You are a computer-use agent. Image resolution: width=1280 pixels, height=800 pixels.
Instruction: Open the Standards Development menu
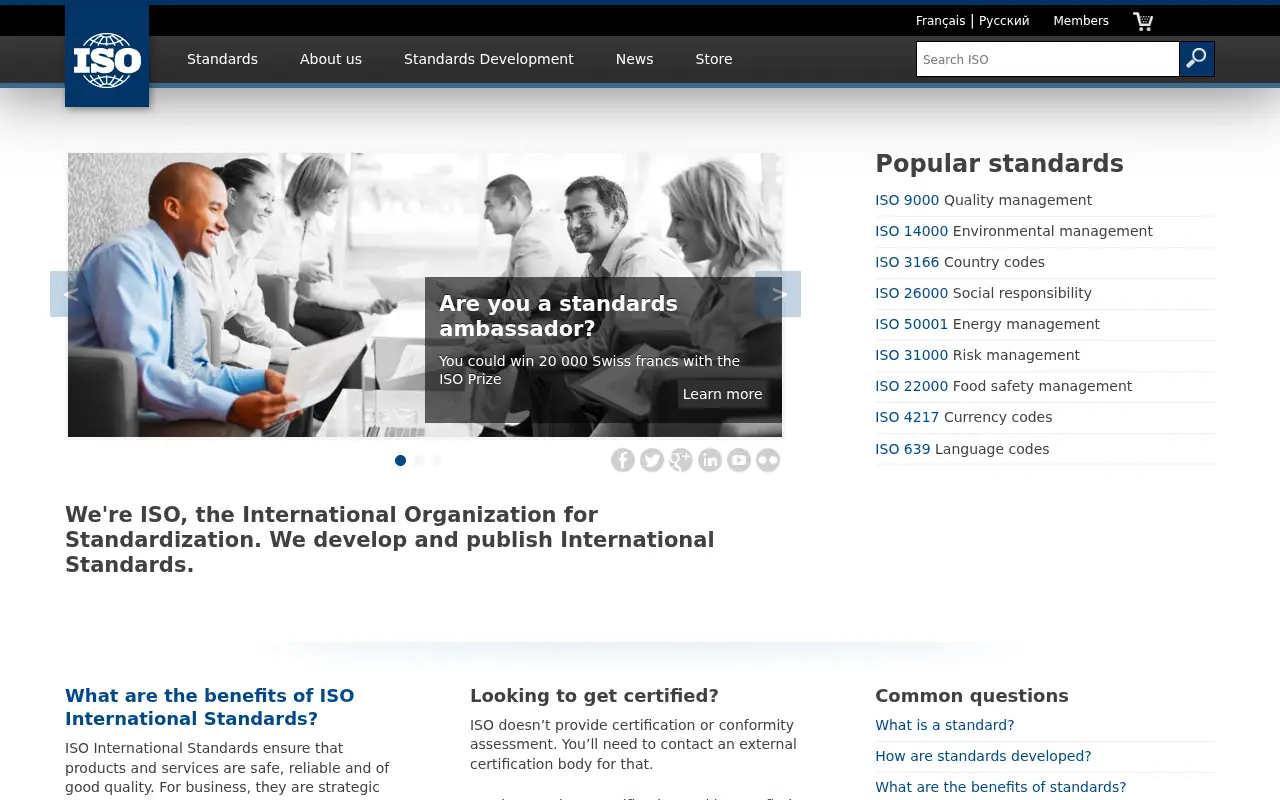pos(489,59)
